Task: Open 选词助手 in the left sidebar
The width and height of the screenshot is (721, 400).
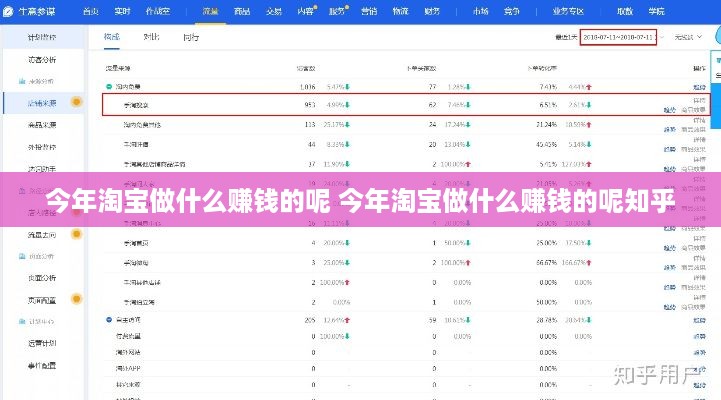Action: [x=42, y=169]
